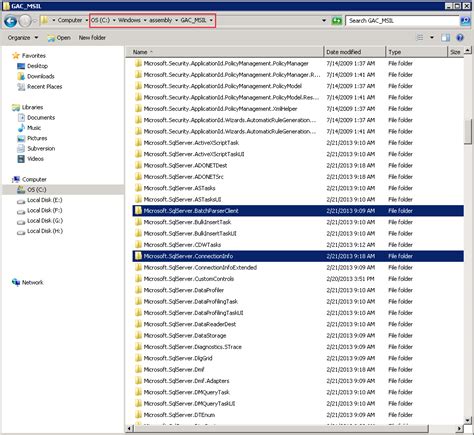
Task: Click Computer in the address bar
Action: [70, 20]
